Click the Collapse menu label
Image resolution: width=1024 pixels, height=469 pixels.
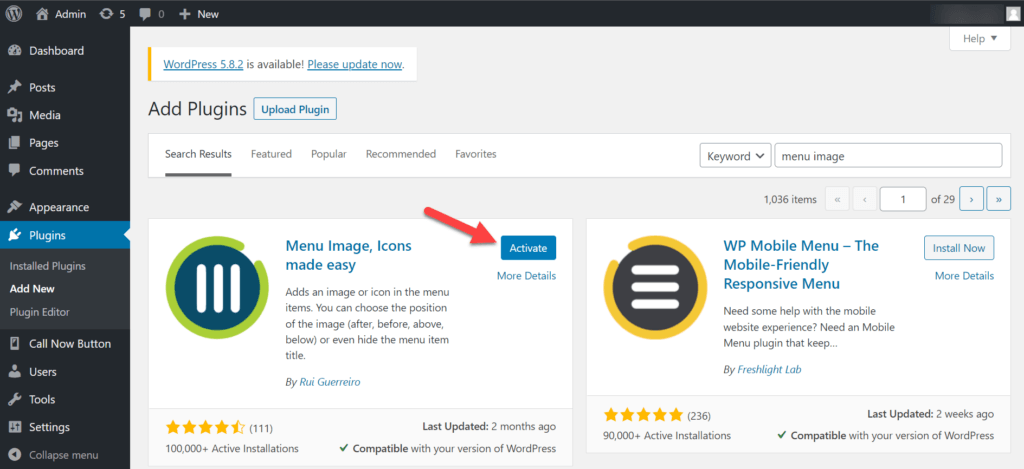(64, 455)
